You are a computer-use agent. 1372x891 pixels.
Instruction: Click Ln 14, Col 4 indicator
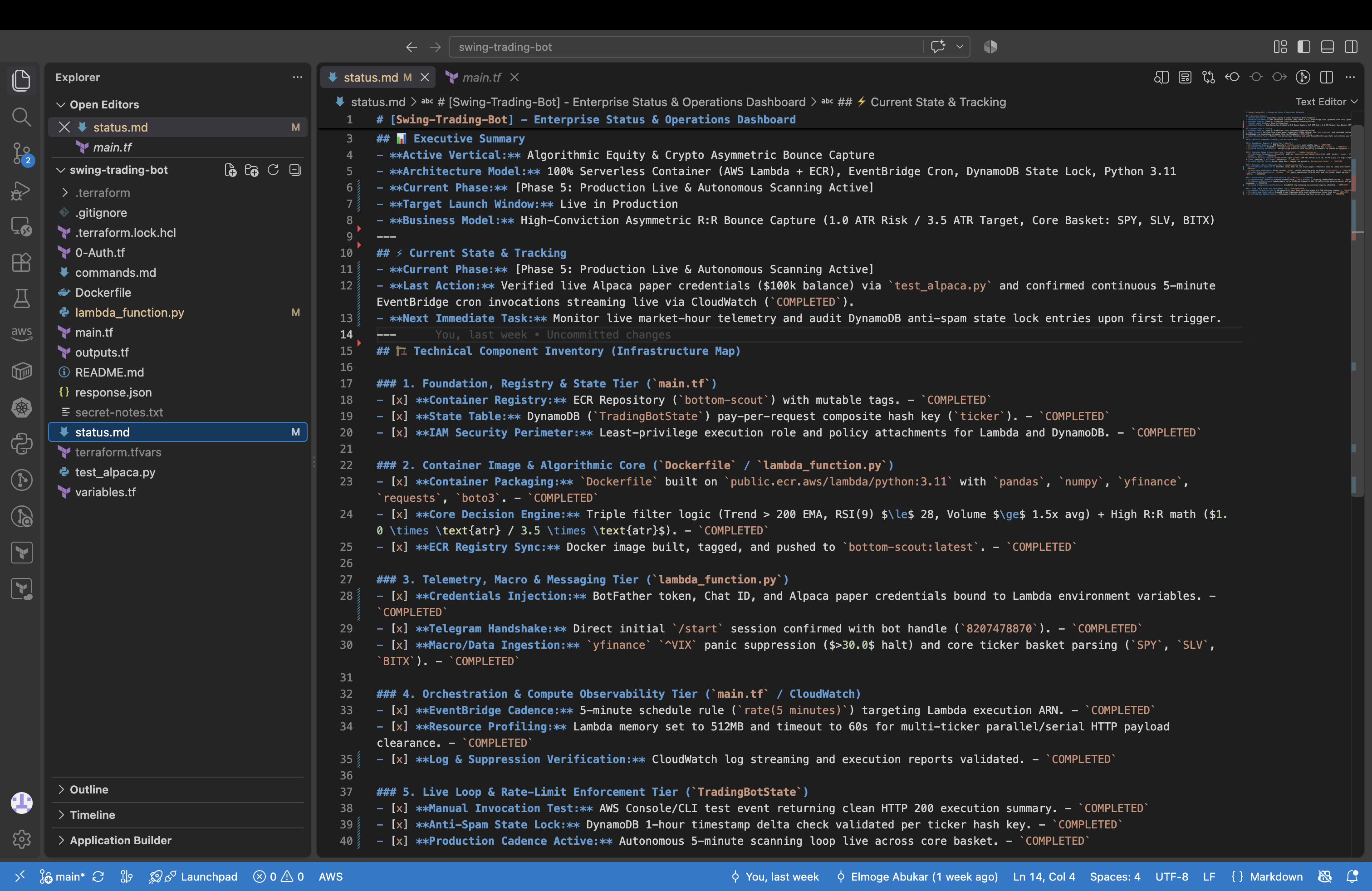pyautogui.click(x=1044, y=876)
